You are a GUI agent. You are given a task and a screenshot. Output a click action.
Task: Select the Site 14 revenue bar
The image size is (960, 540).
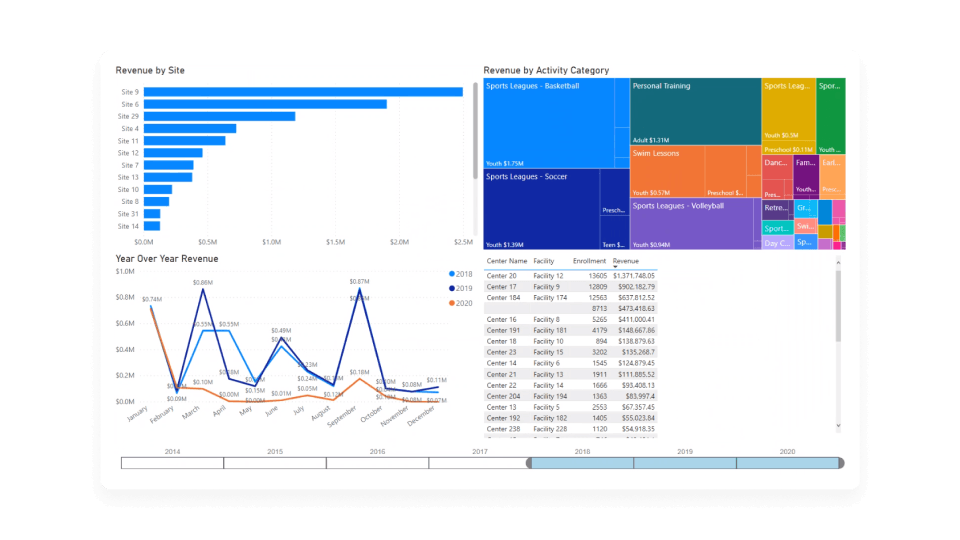click(x=152, y=226)
